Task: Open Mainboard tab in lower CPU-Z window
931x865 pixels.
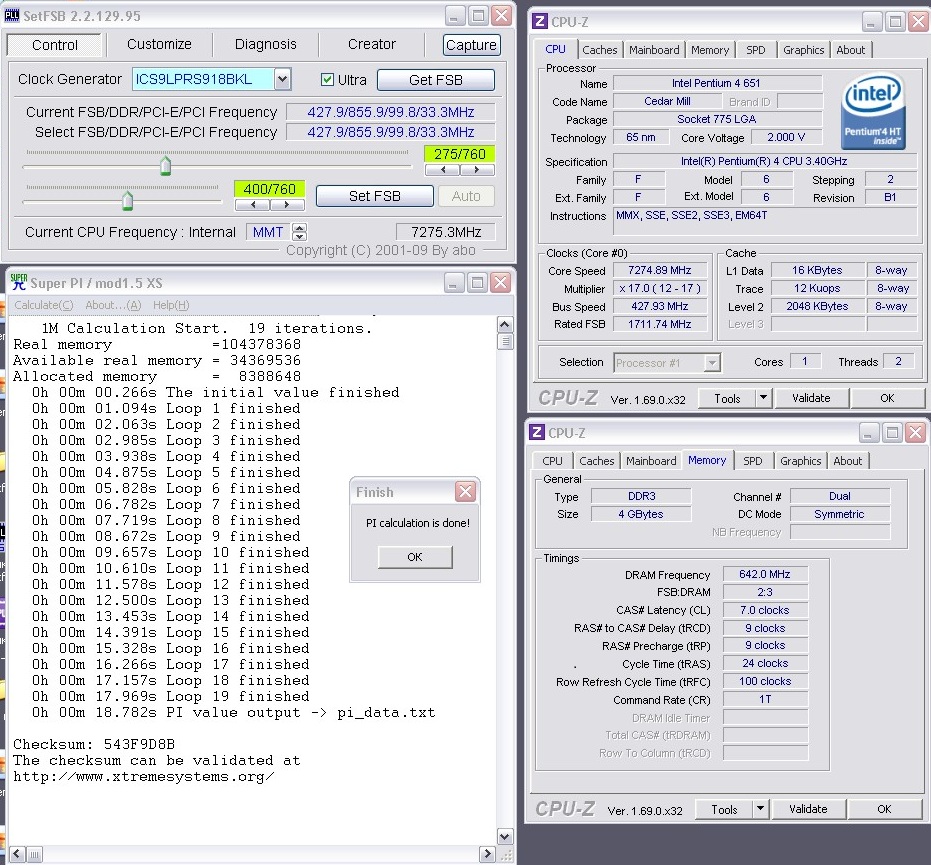Action: click(651, 461)
